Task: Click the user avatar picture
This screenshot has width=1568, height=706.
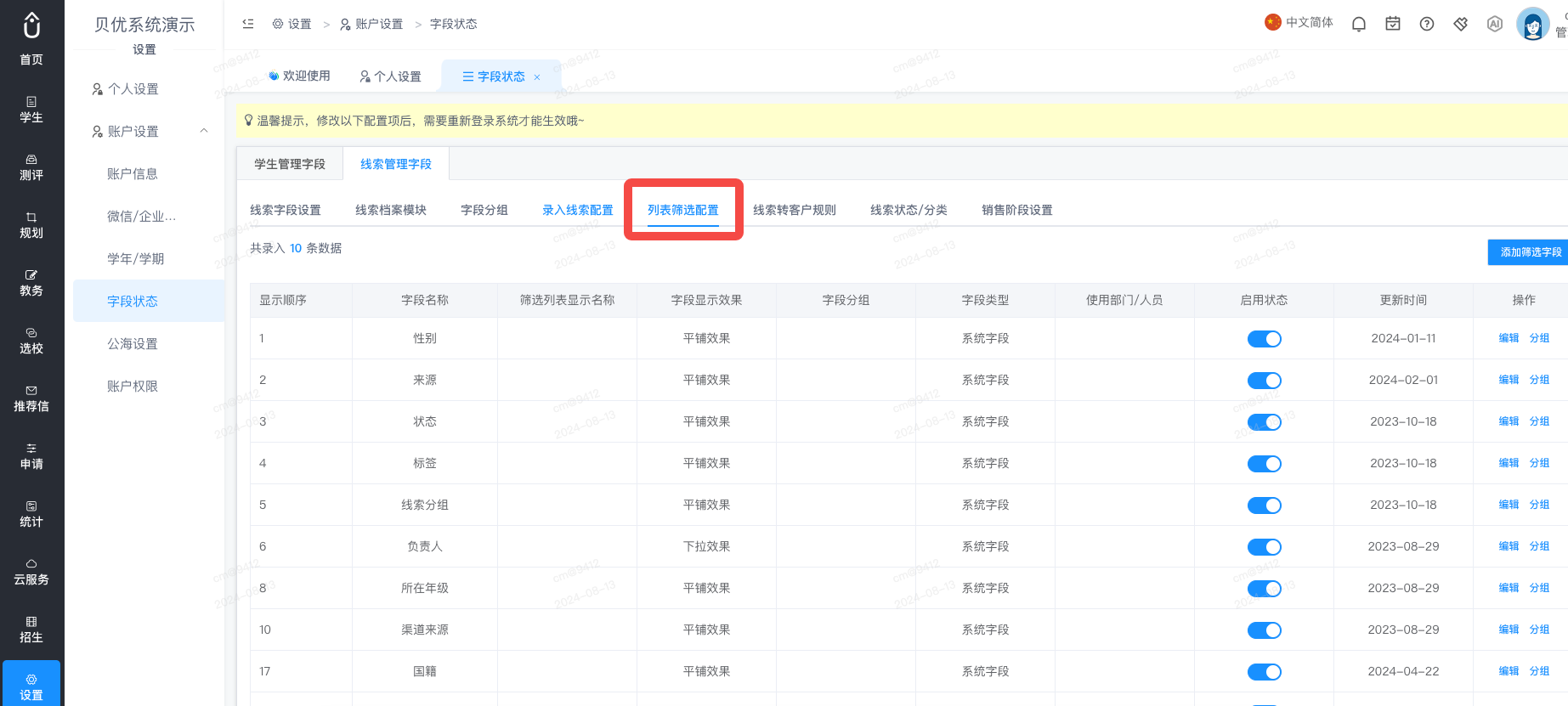Action: click(1533, 24)
